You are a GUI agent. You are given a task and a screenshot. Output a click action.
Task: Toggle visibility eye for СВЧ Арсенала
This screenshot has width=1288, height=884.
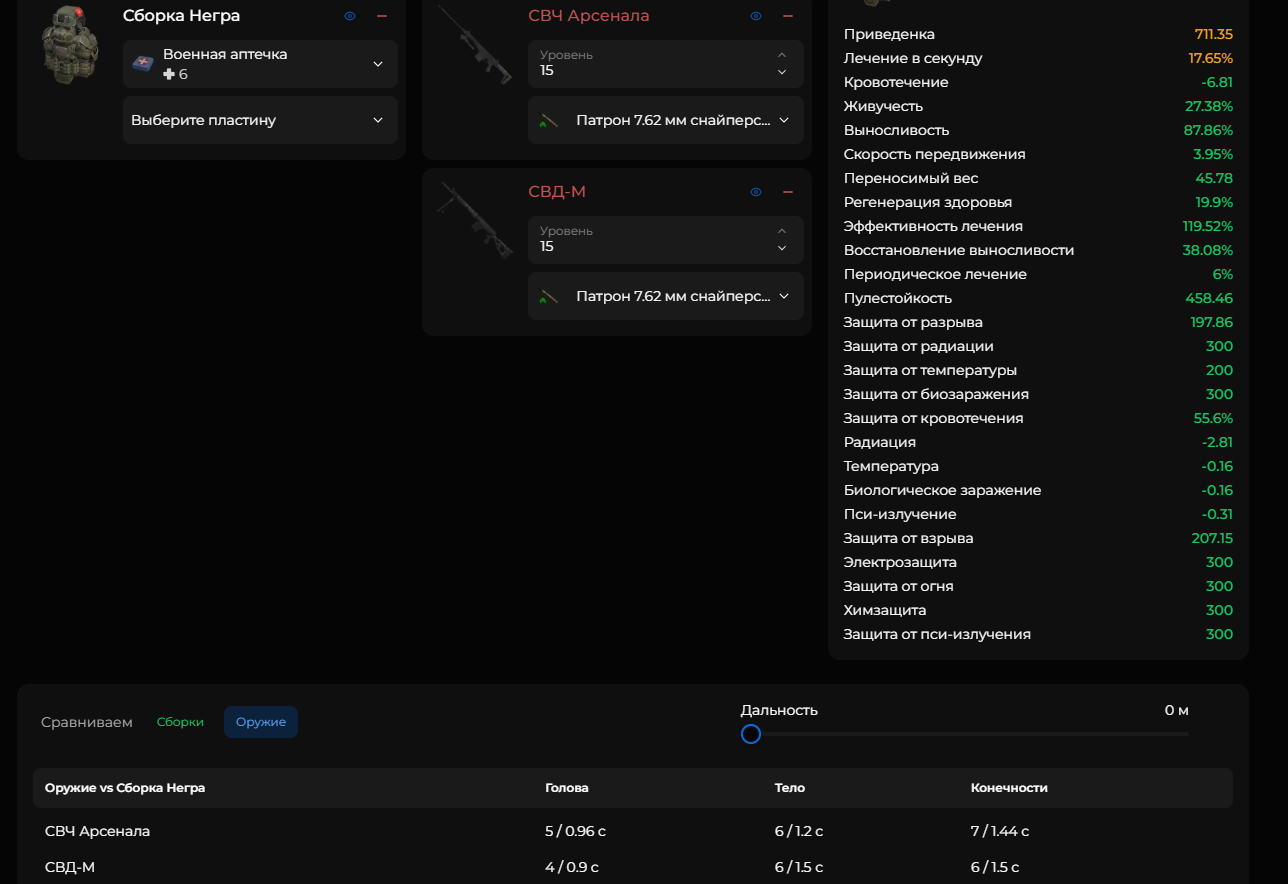[x=756, y=16]
